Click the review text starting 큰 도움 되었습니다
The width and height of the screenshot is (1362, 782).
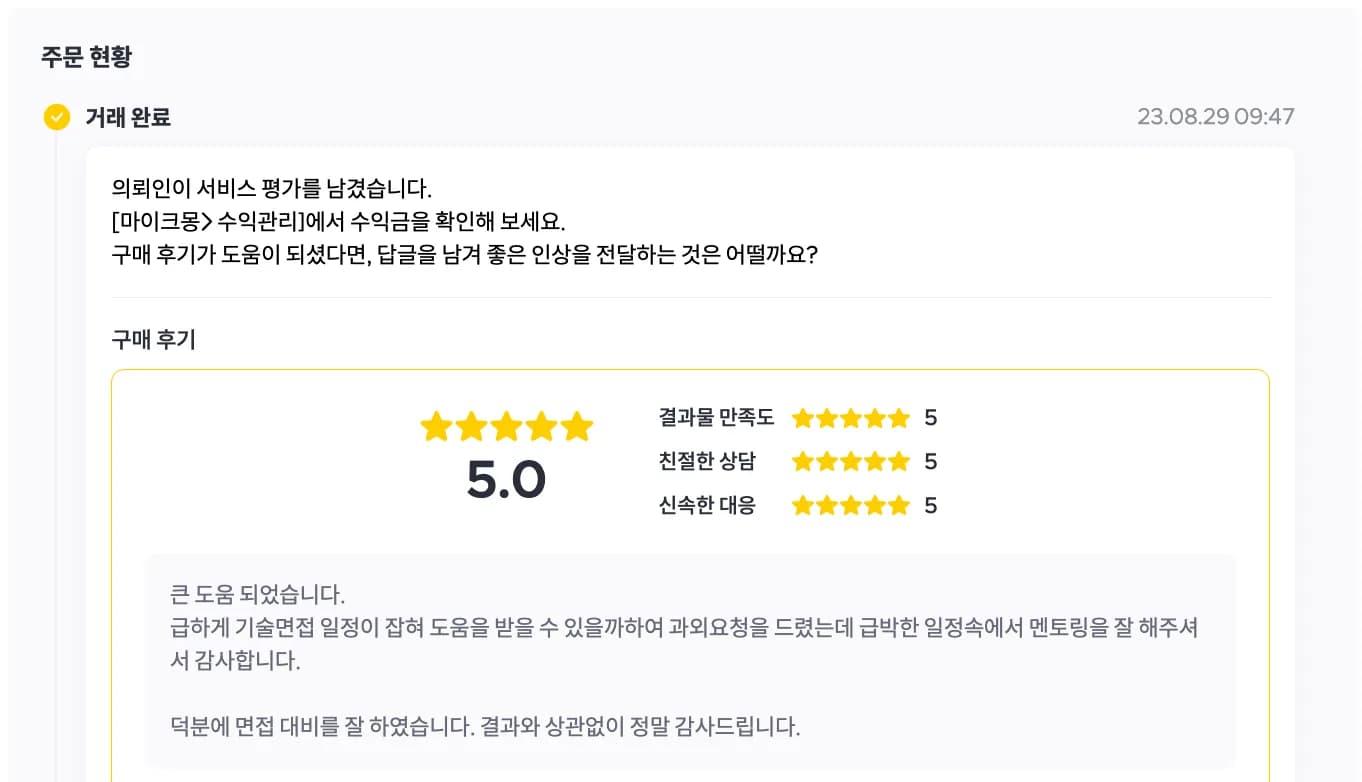tap(258, 595)
